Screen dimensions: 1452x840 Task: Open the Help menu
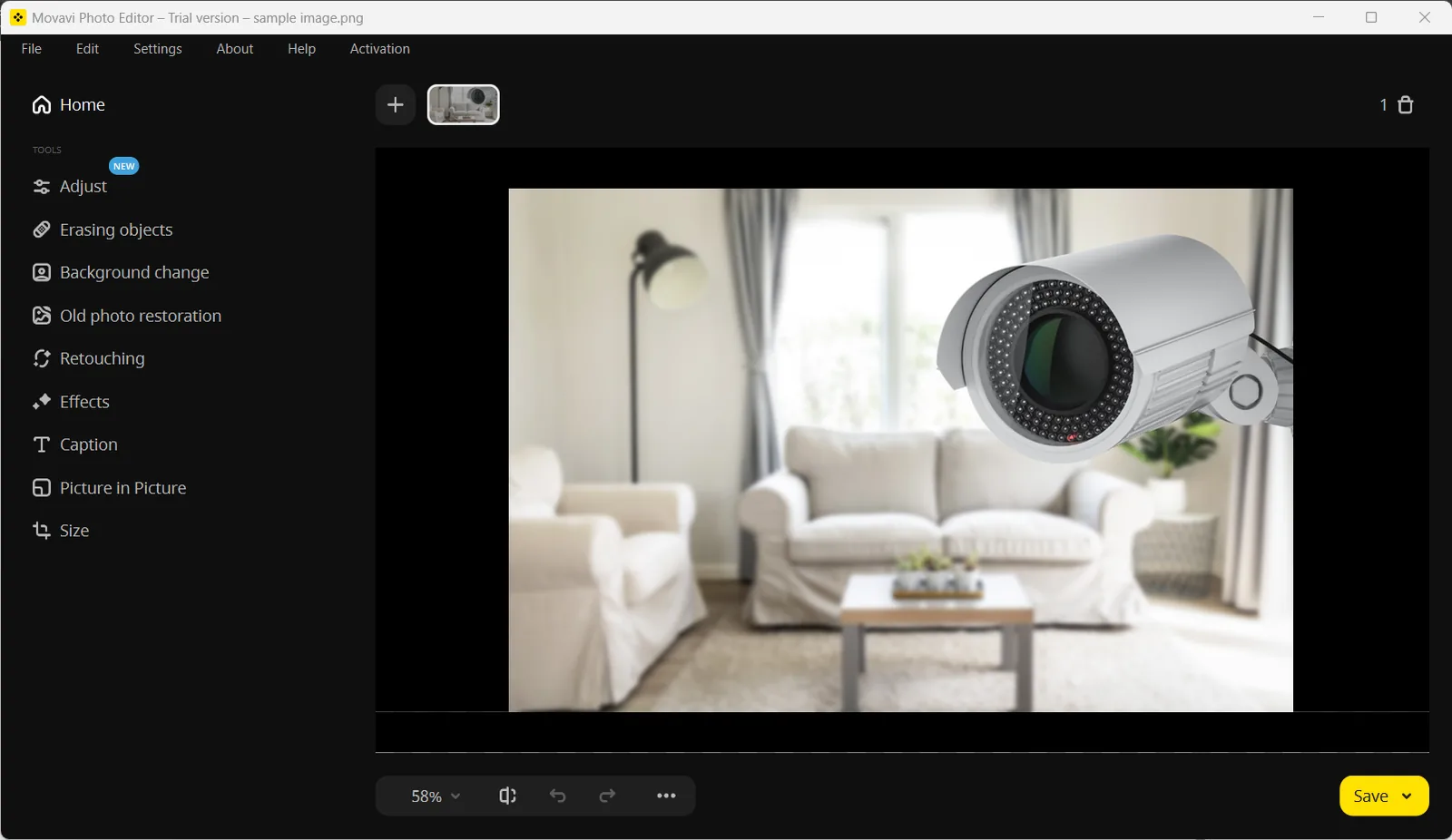[x=302, y=49]
